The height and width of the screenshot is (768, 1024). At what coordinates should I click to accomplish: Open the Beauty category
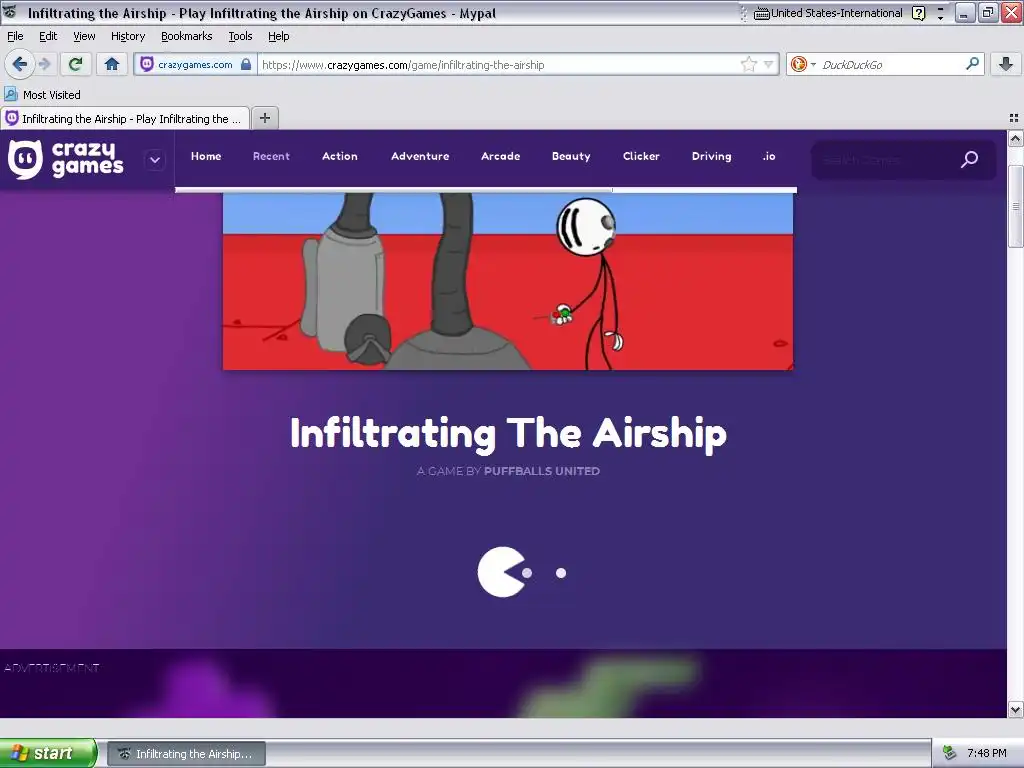(571, 156)
